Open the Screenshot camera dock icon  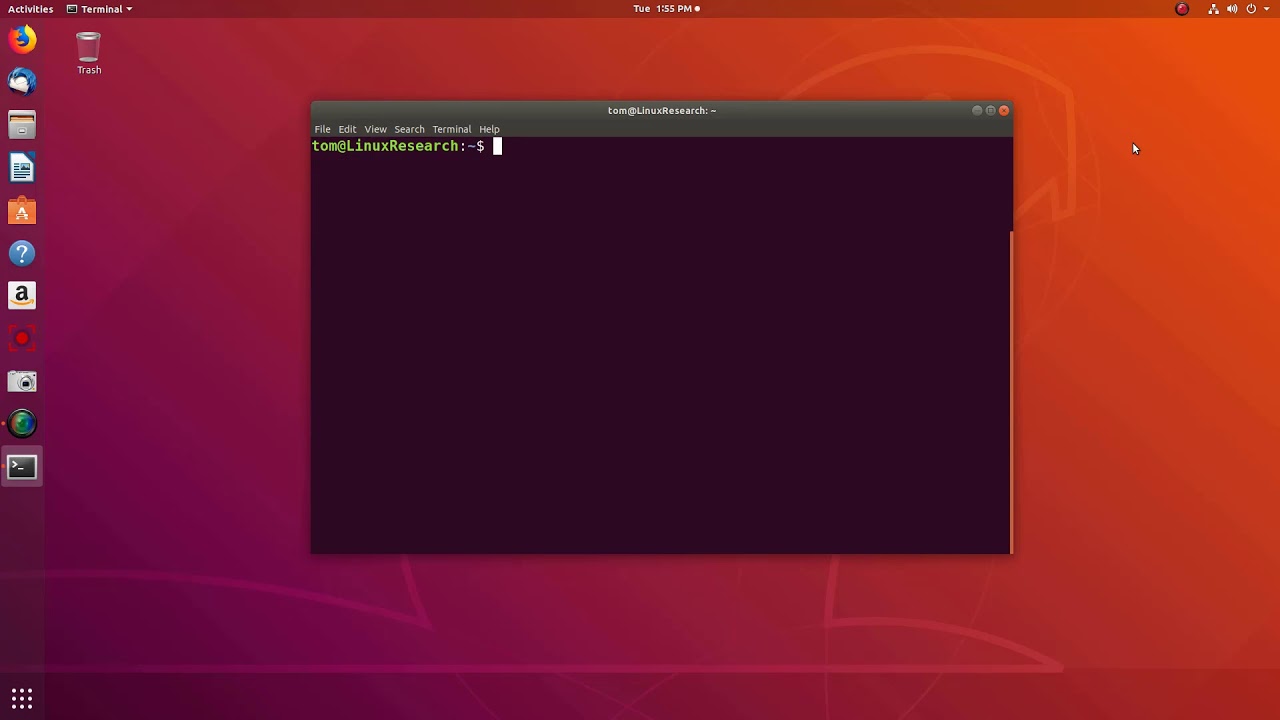22,381
